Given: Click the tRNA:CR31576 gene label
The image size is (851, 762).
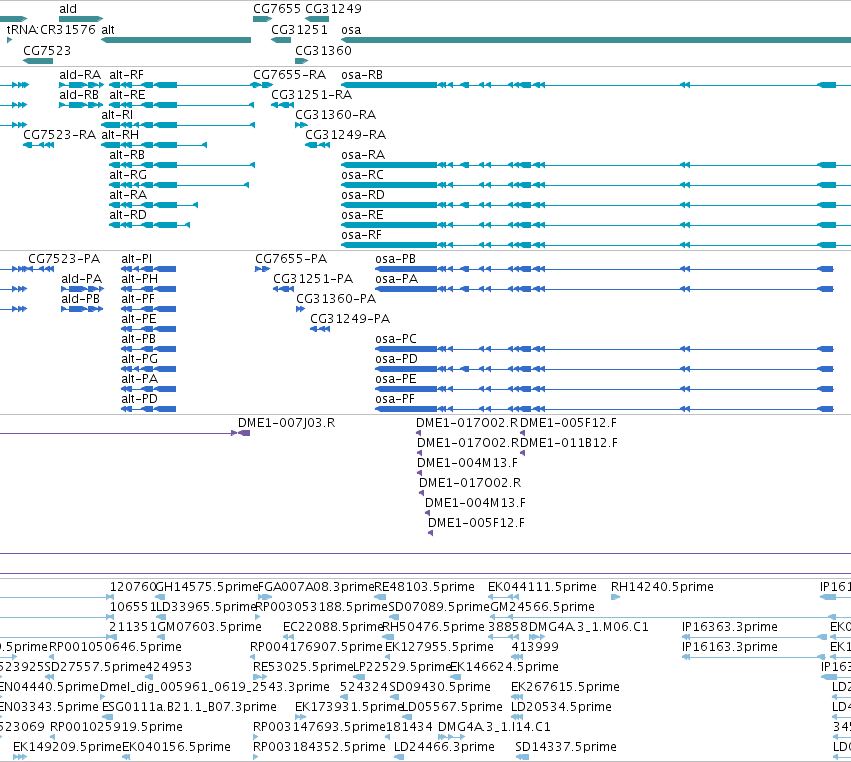Looking at the screenshot, I should 51,29.
